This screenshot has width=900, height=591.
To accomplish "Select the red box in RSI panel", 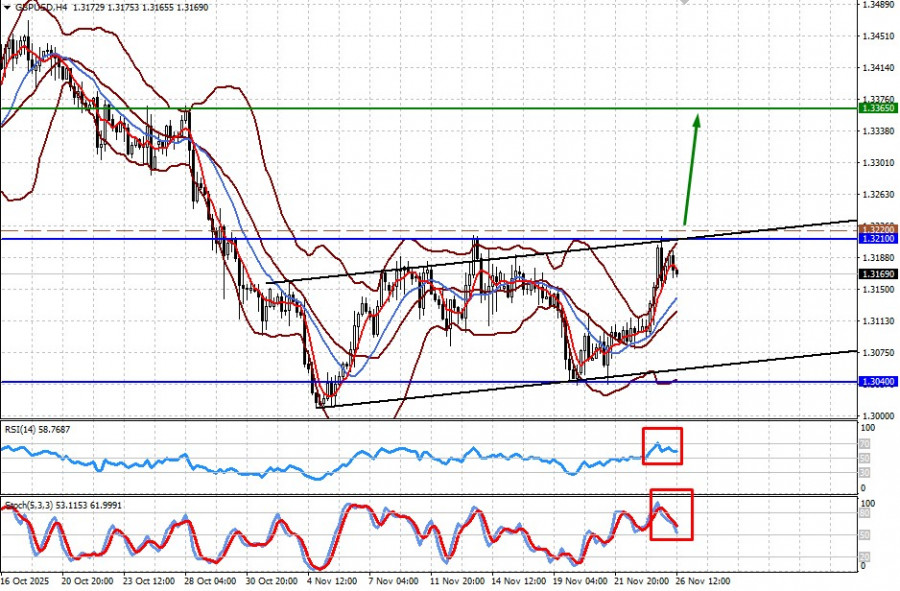I will (662, 446).
